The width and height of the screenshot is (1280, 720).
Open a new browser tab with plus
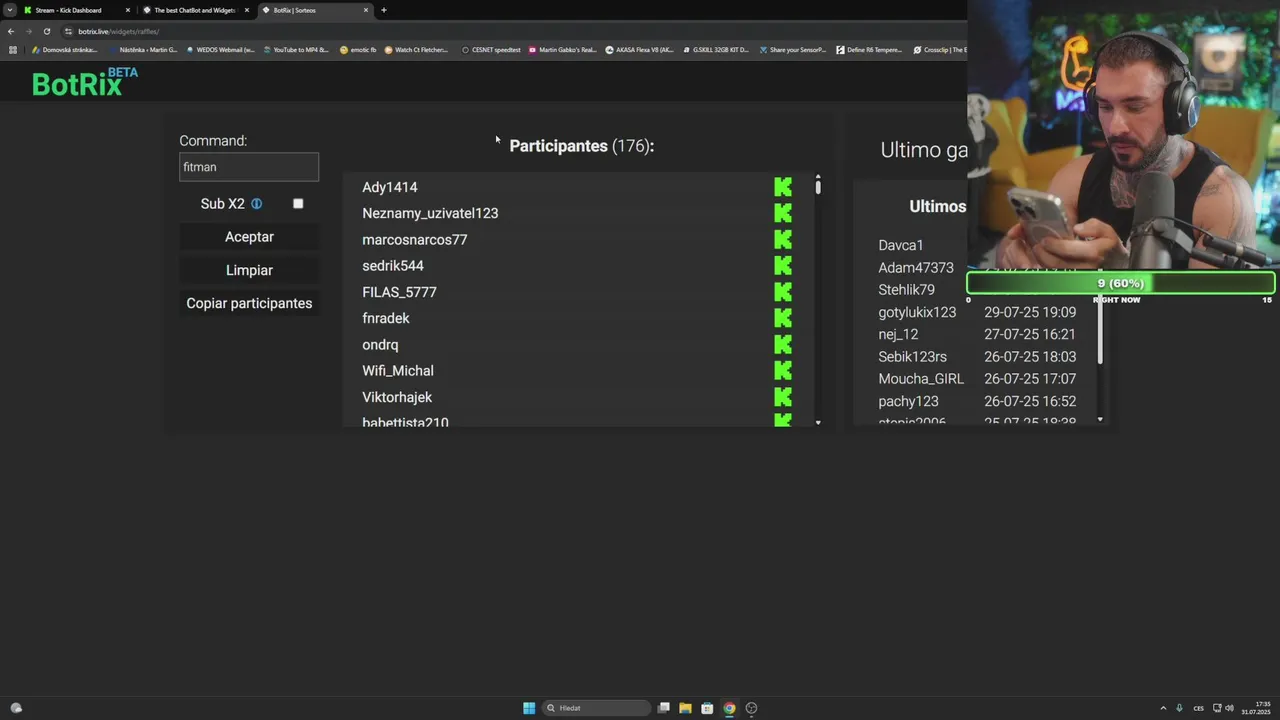coord(383,10)
